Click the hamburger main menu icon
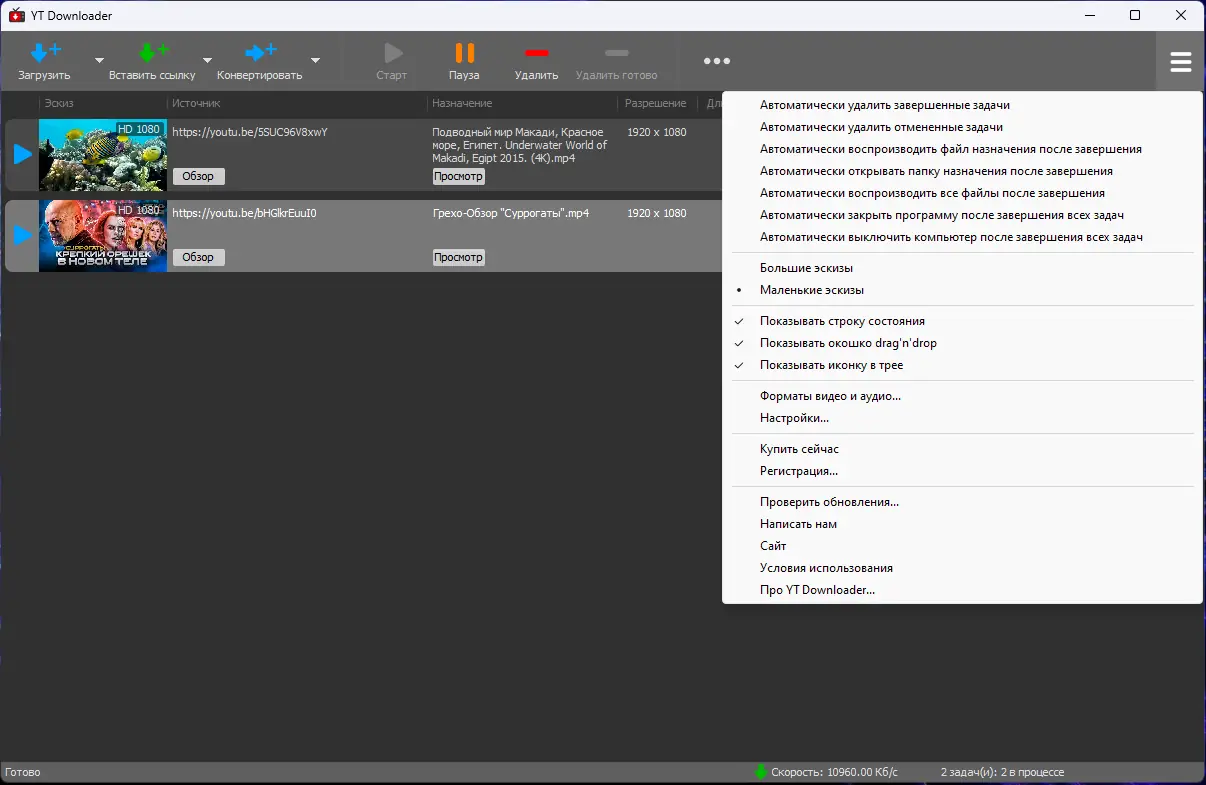1206x785 pixels. pyautogui.click(x=1181, y=62)
